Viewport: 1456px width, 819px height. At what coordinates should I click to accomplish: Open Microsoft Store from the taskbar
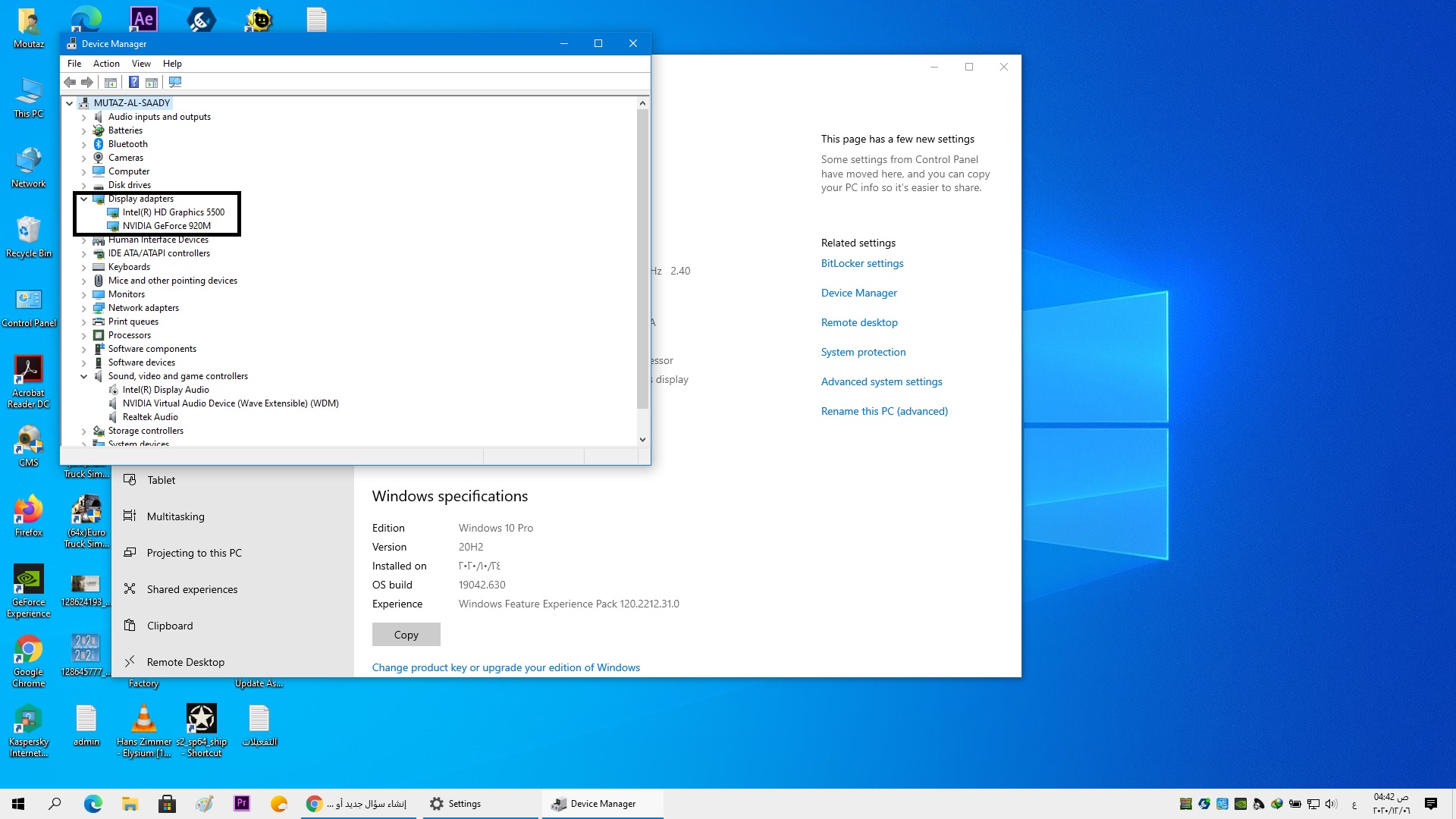(x=167, y=804)
